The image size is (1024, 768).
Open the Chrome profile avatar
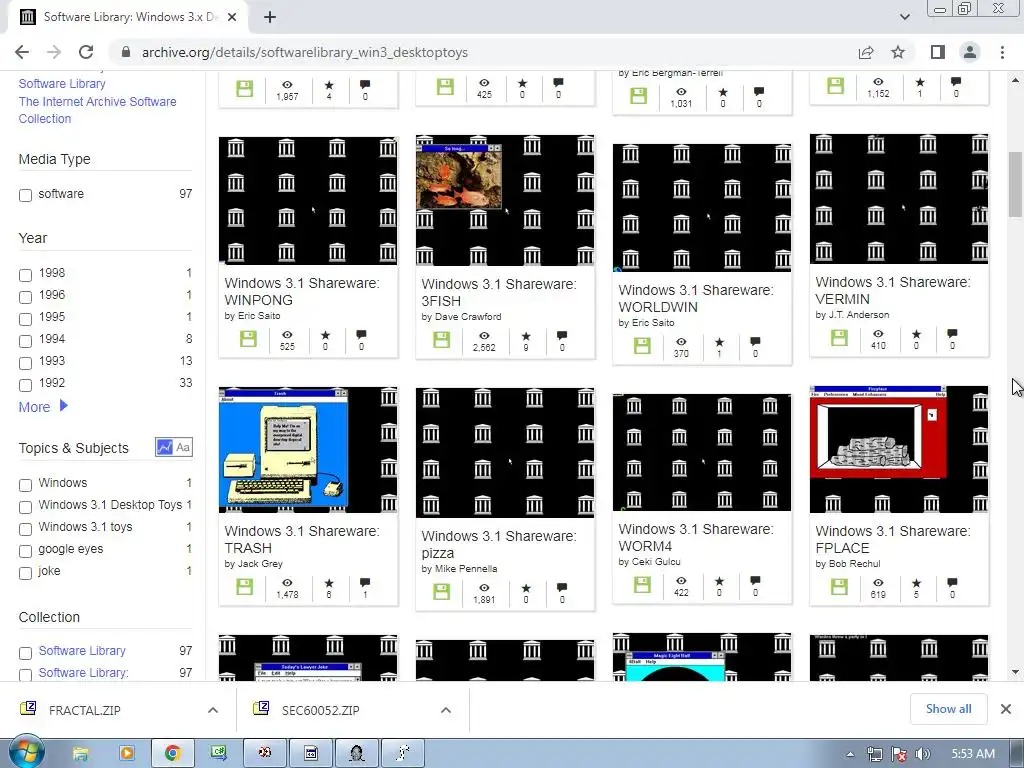point(970,52)
